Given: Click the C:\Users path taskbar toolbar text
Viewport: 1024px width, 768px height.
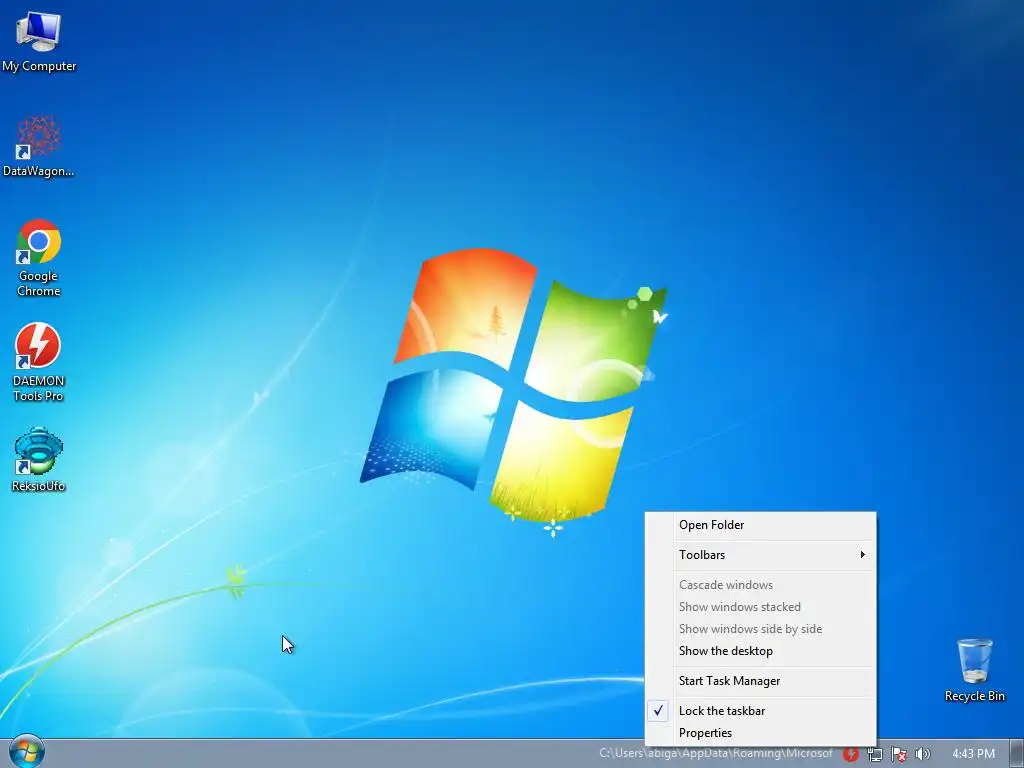Looking at the screenshot, I should tap(716, 754).
